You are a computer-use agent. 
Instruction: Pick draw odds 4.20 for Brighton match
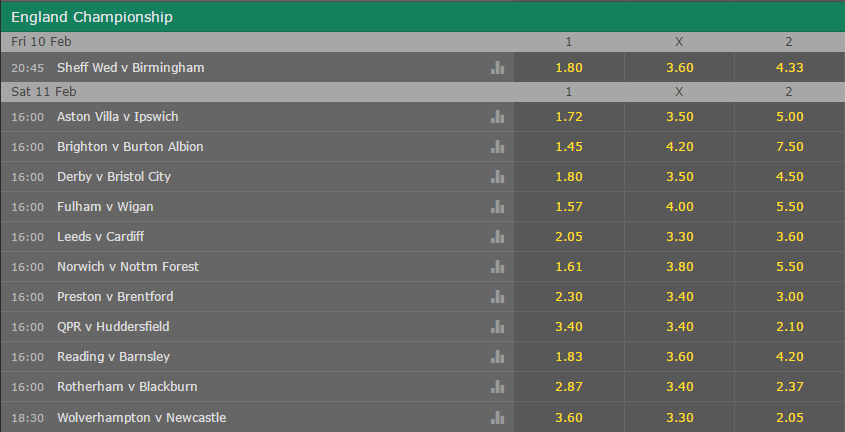(679, 147)
